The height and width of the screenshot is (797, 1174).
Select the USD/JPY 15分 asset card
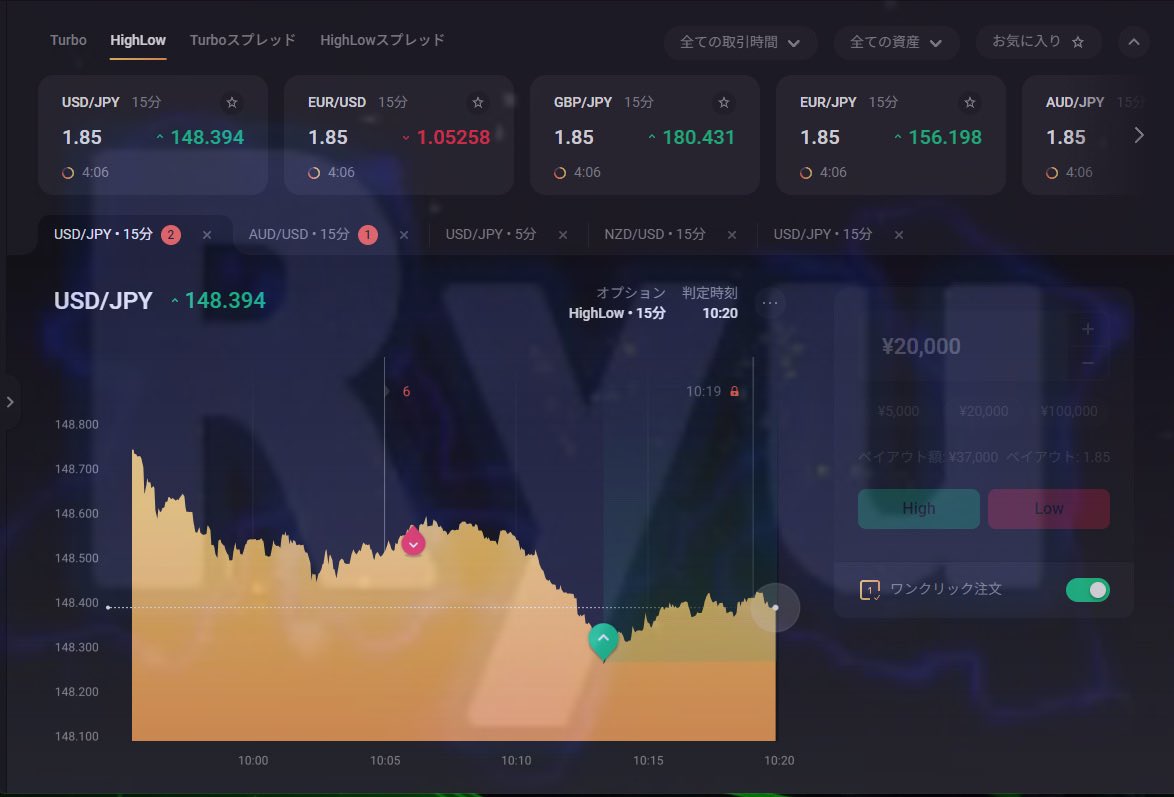coord(153,135)
